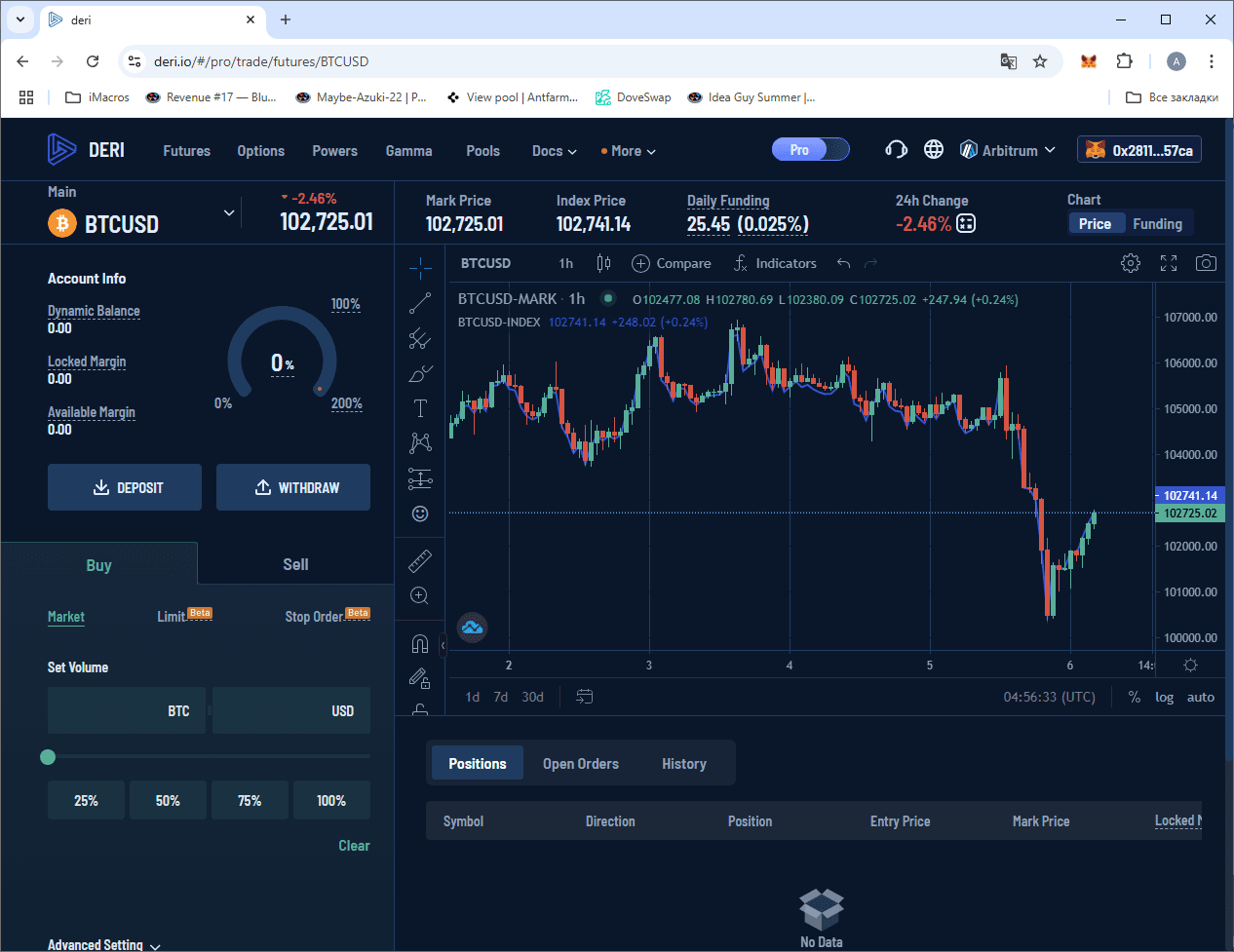
Task: Switch to Open Orders tab
Action: (581, 764)
